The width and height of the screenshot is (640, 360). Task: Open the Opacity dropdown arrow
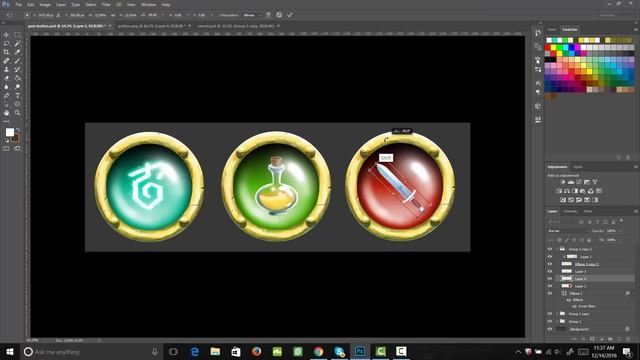(621, 231)
